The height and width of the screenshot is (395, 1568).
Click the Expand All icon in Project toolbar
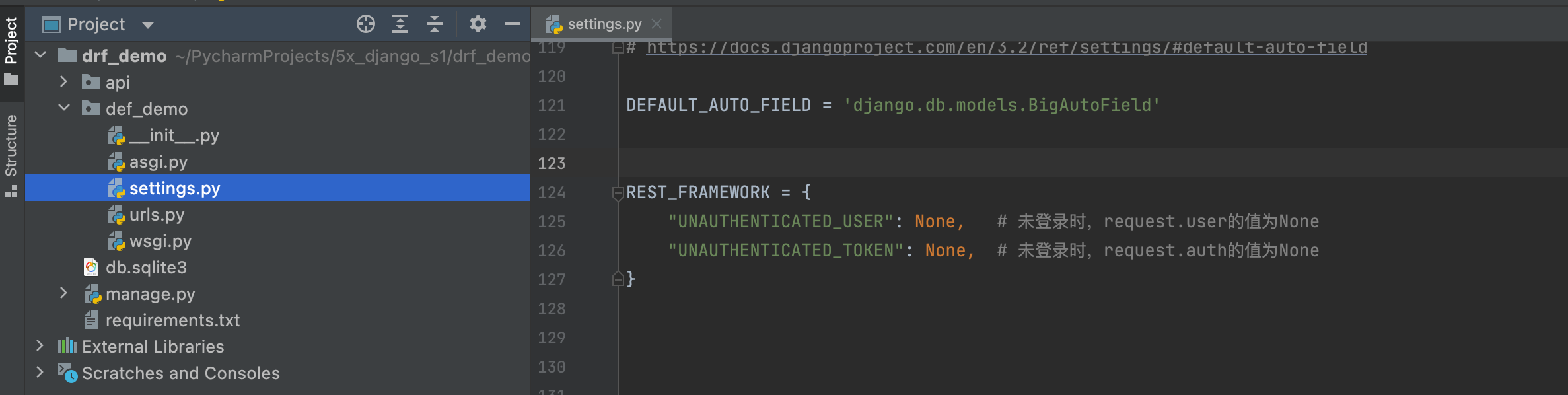(x=400, y=24)
